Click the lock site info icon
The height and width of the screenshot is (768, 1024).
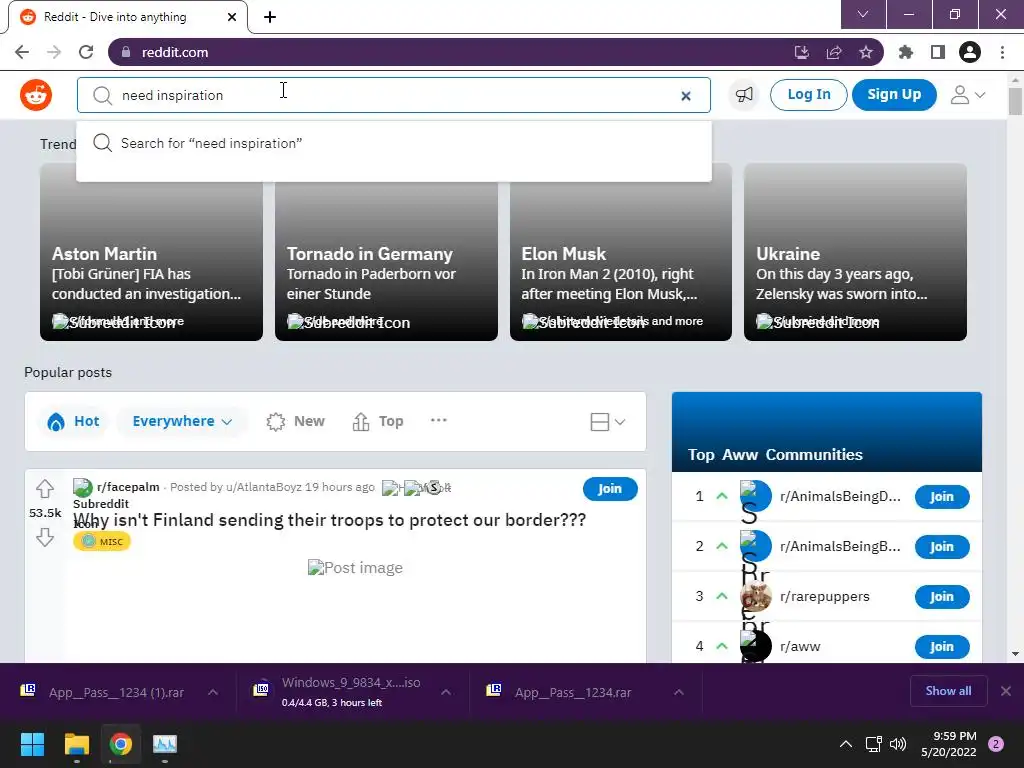[x=126, y=52]
